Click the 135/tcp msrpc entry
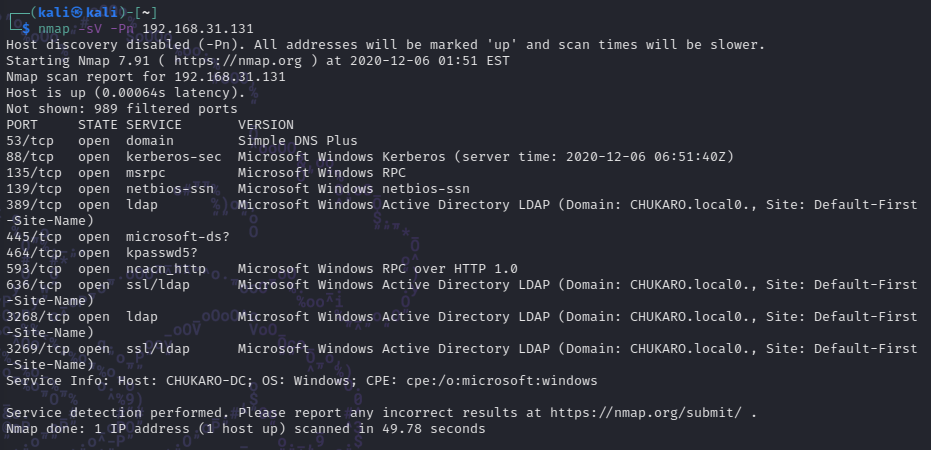931x450 pixels. [206, 173]
